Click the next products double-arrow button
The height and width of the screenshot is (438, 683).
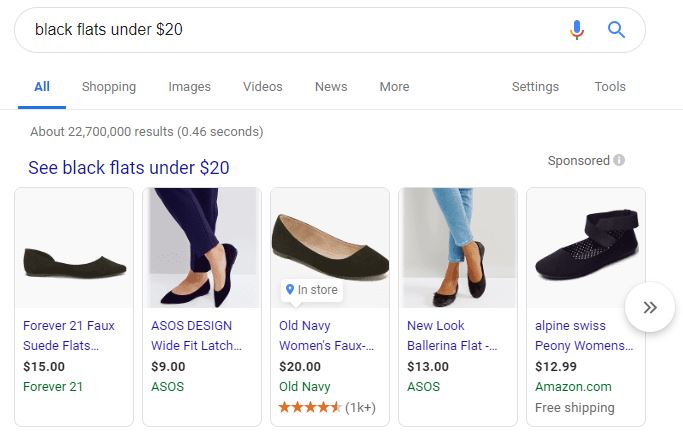pyautogui.click(x=650, y=307)
